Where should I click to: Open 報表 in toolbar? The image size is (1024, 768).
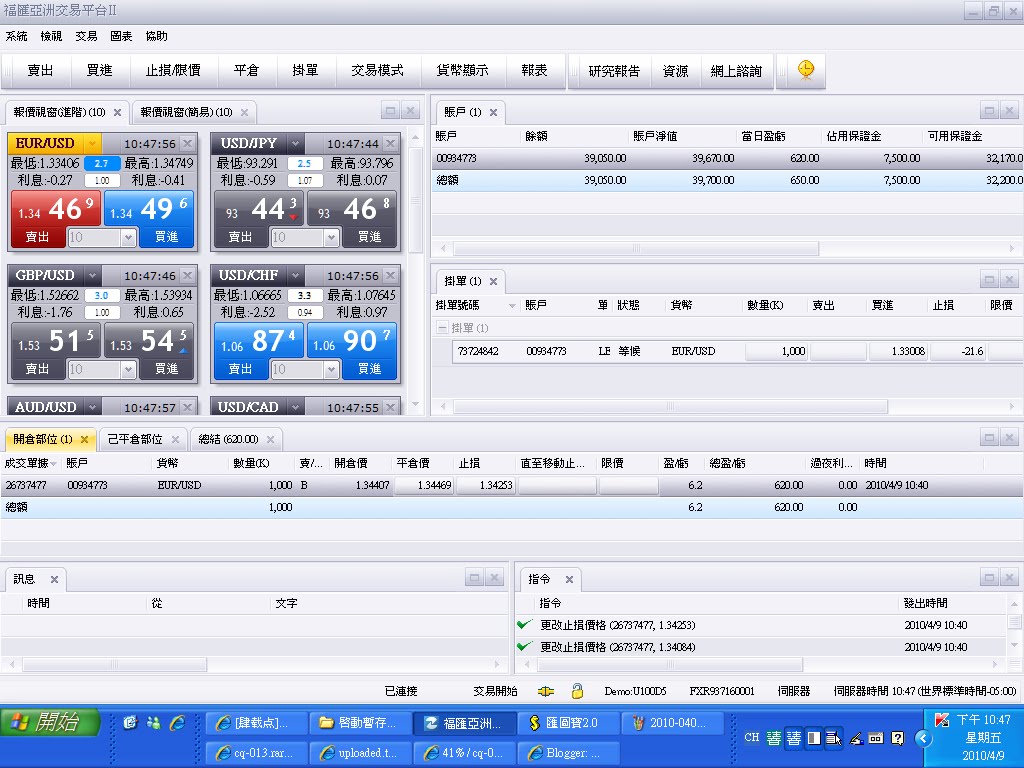(x=534, y=71)
